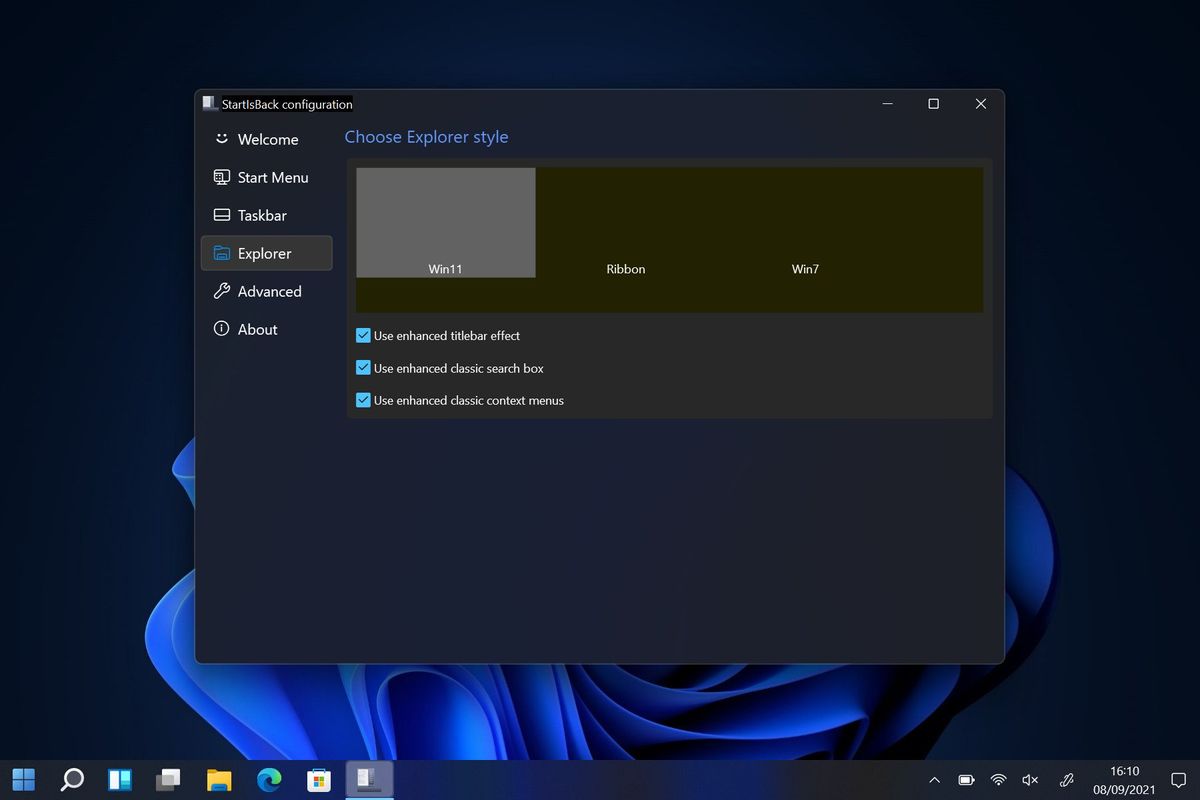This screenshot has width=1200, height=800.
Task: Open the Windows Start menu
Action: (x=23, y=778)
